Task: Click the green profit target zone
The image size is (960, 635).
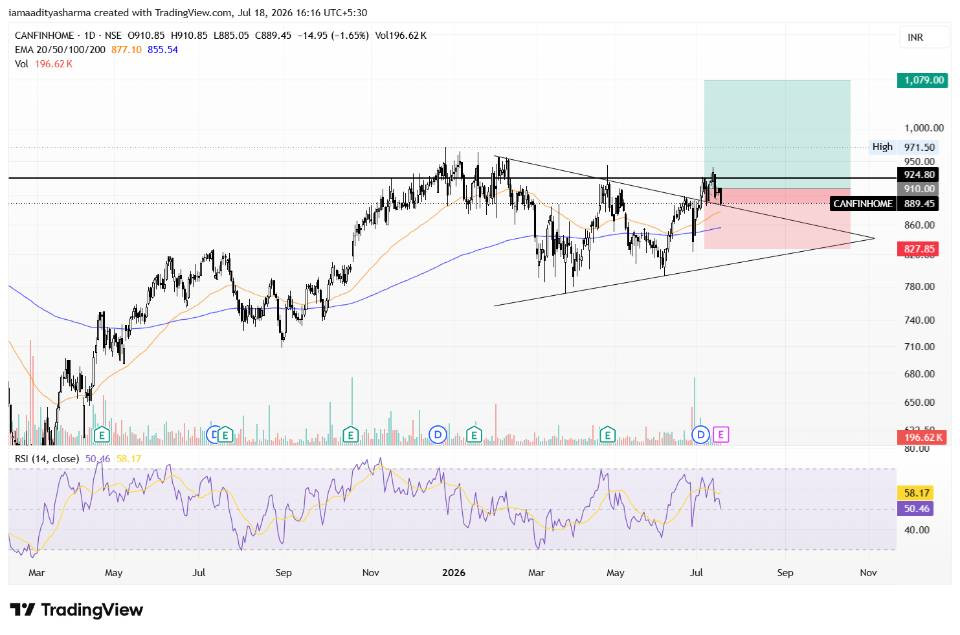Action: [777, 134]
